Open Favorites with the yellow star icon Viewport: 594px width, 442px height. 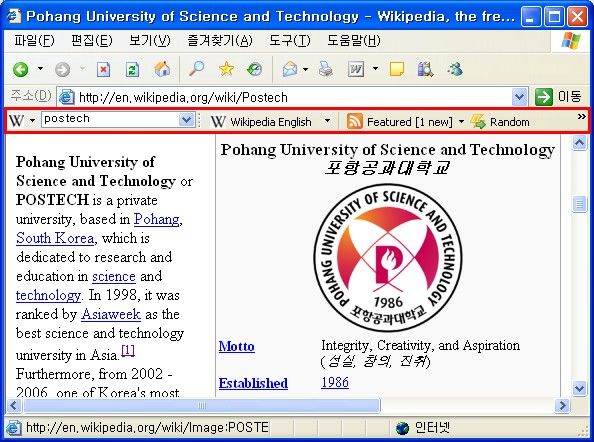226,69
